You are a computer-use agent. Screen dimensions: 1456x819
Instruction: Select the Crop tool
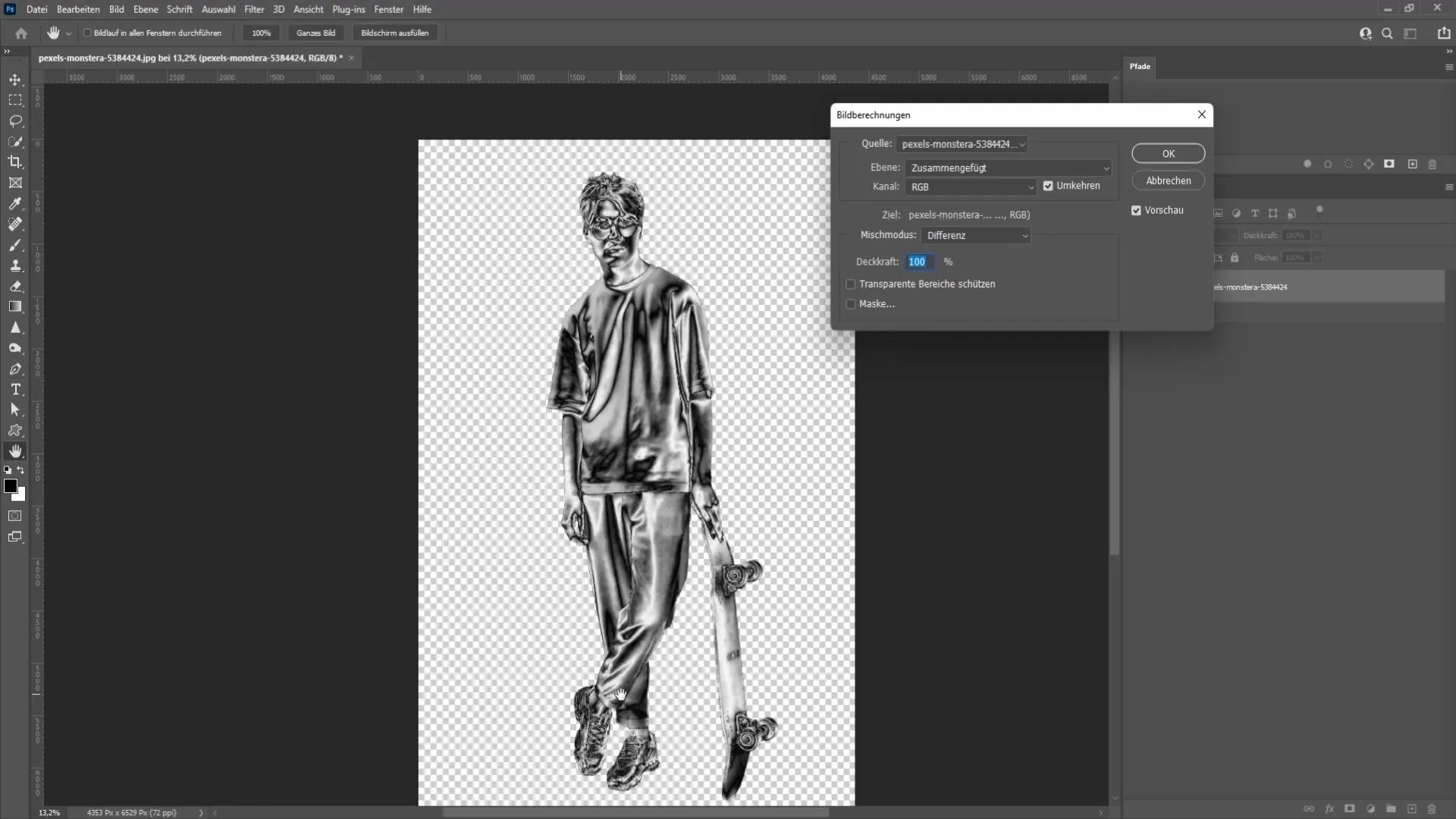pyautogui.click(x=15, y=162)
